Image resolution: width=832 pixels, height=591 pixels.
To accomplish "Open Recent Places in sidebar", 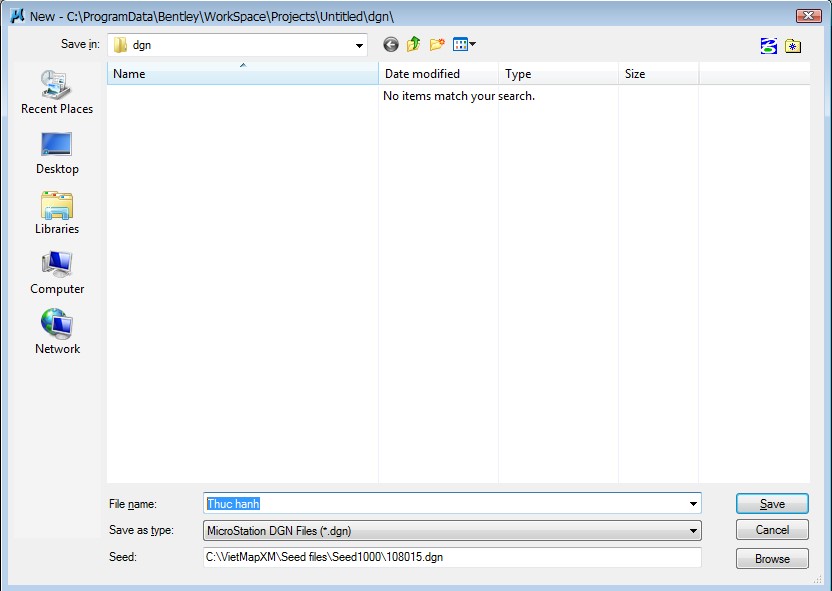I will pyautogui.click(x=57, y=92).
